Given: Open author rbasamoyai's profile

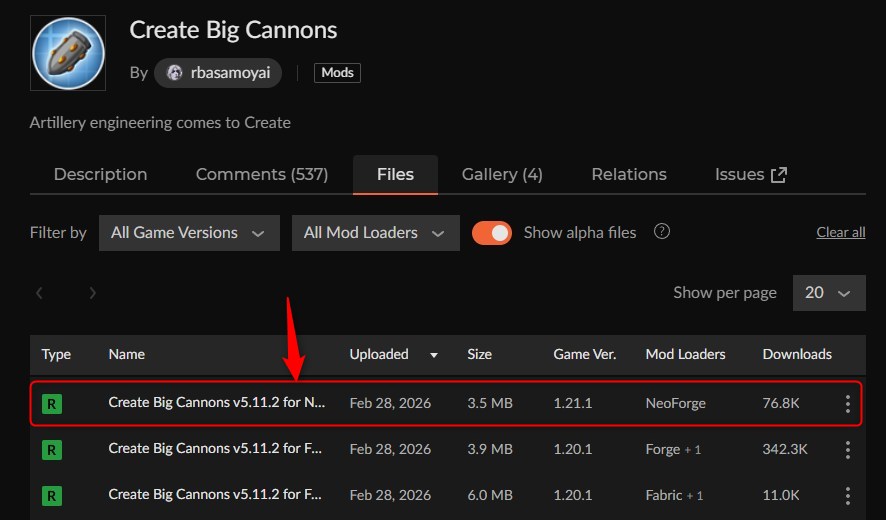Looking at the screenshot, I should (x=218, y=73).
